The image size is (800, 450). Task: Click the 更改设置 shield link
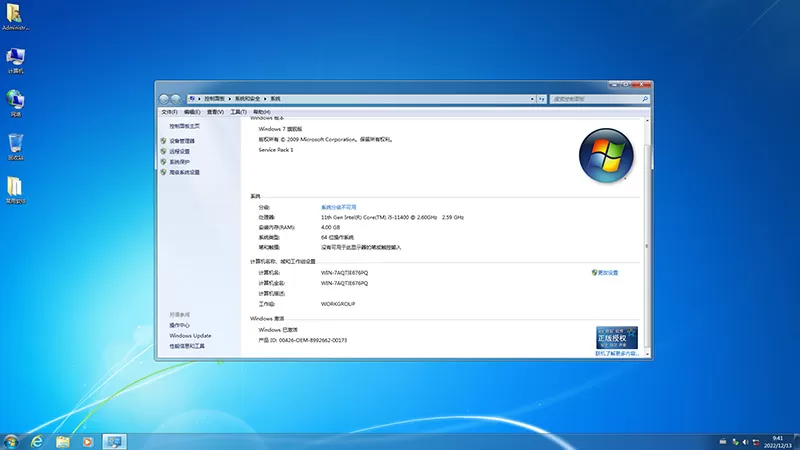[x=607, y=272]
